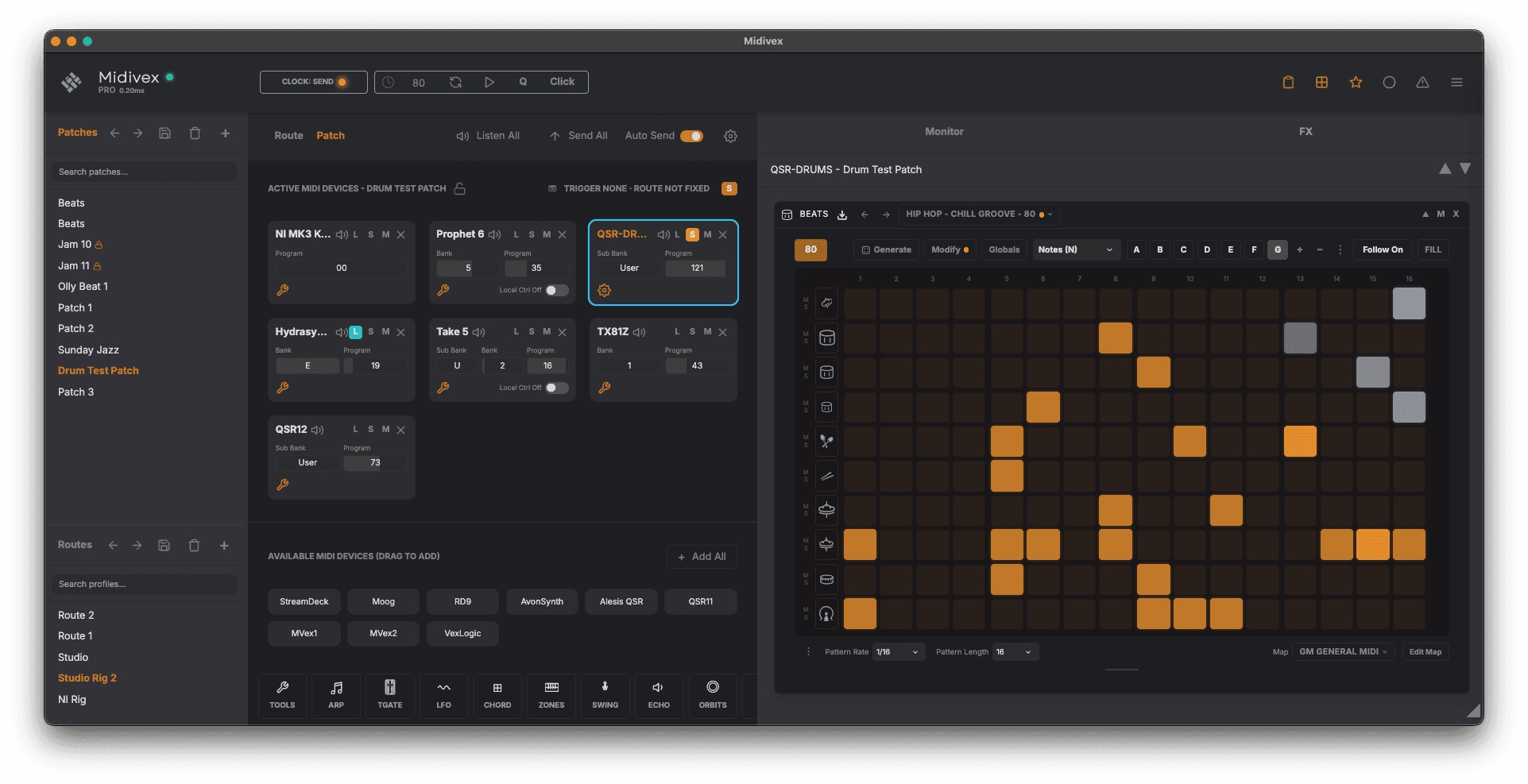This screenshot has width=1528, height=784.
Task: Click the crash cymbal lane icon
Action: point(826,510)
